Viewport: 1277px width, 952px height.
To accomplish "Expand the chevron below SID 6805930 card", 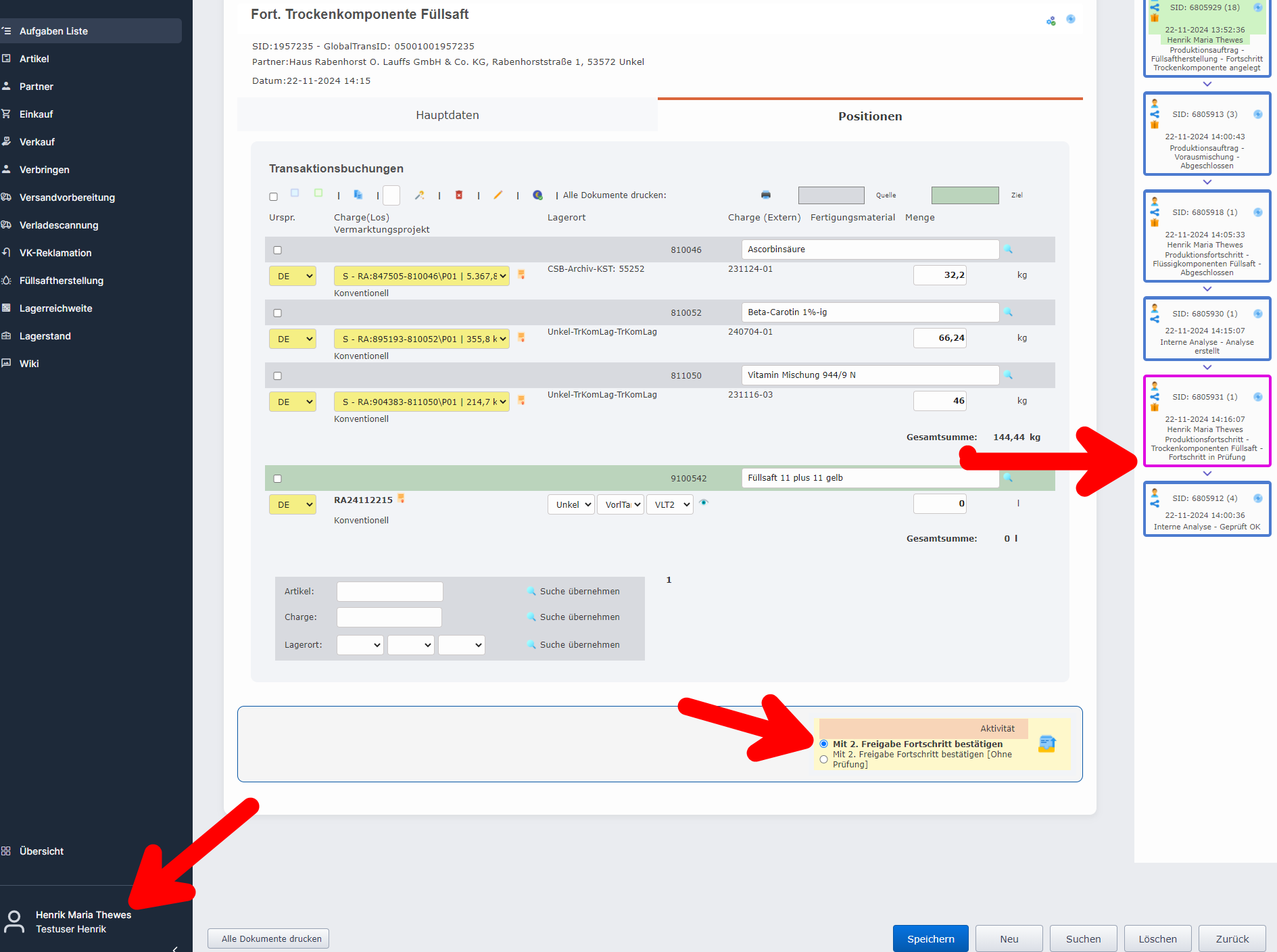I will coord(1207,367).
